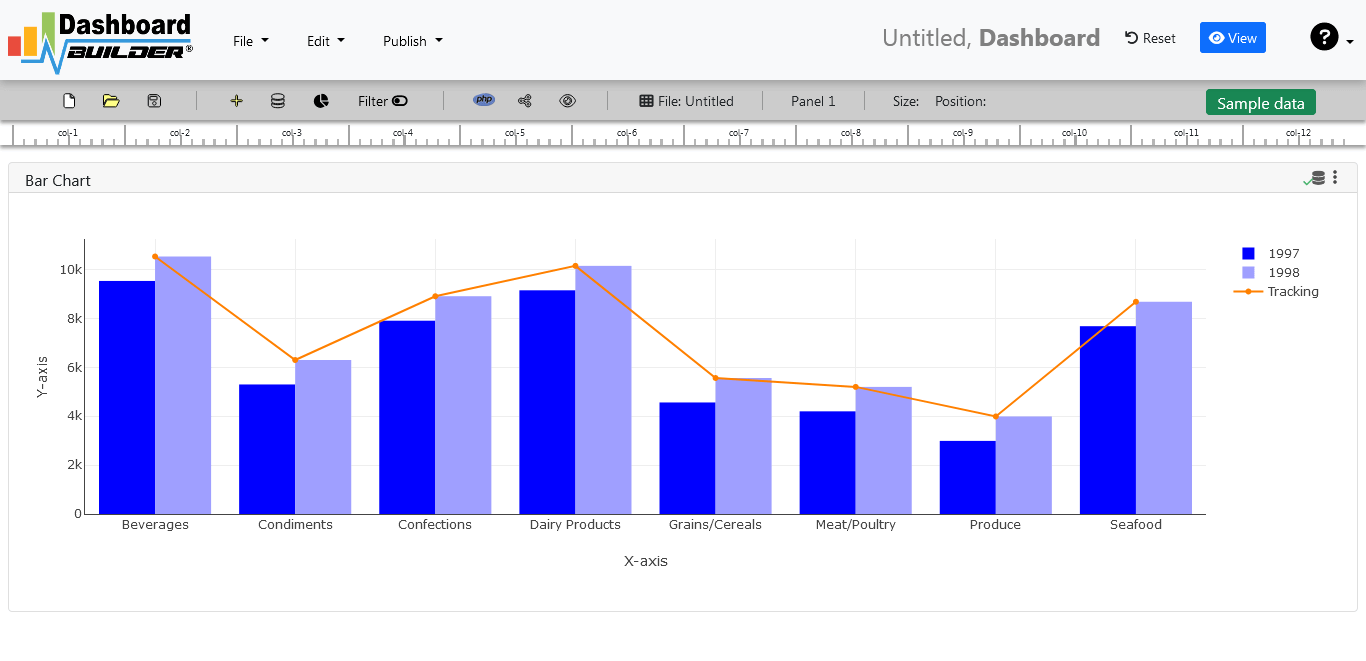This screenshot has width=1366, height=661.
Task: Click the Sample data button
Action: 1260,102
